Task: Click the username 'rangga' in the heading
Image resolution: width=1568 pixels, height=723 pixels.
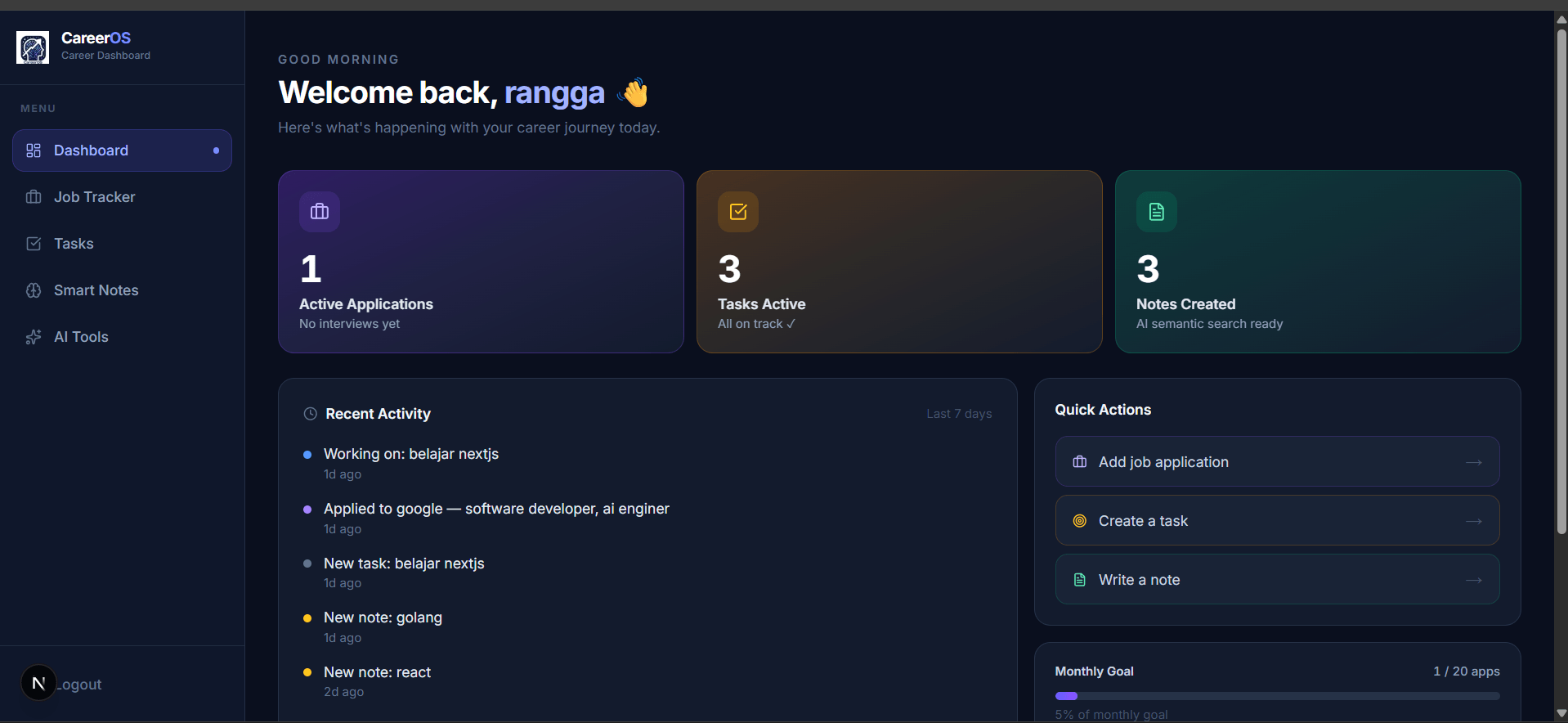Action: pyautogui.click(x=554, y=93)
